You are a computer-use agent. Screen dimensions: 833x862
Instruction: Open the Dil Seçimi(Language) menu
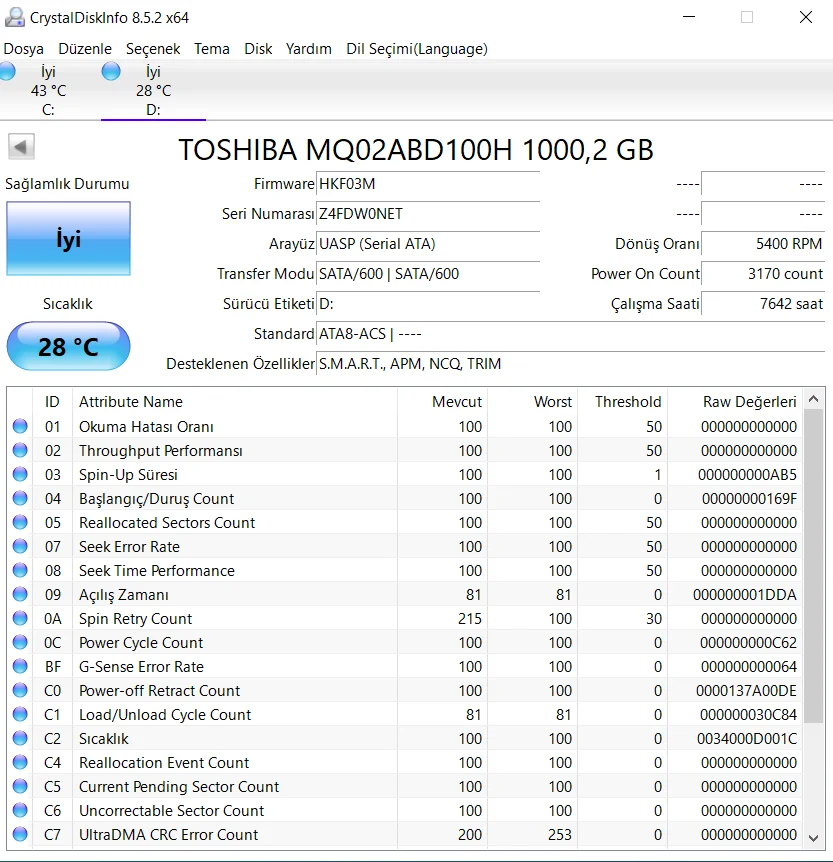click(417, 48)
